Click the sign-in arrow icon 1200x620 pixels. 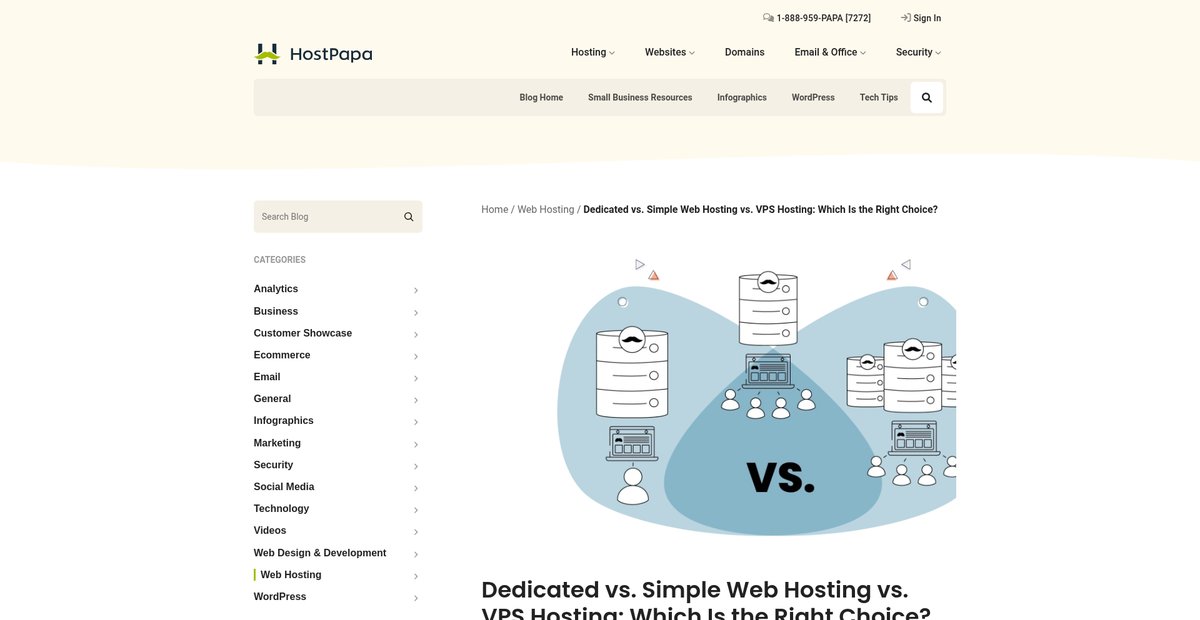905,18
